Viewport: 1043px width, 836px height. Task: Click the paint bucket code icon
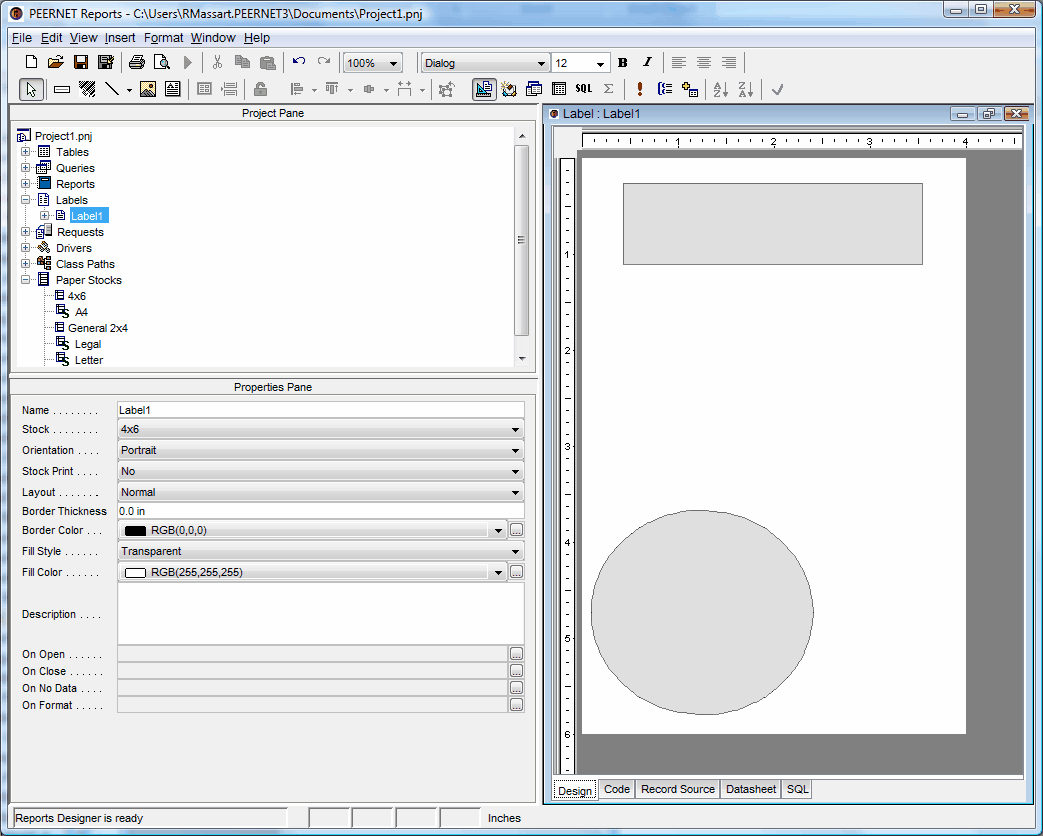(509, 89)
